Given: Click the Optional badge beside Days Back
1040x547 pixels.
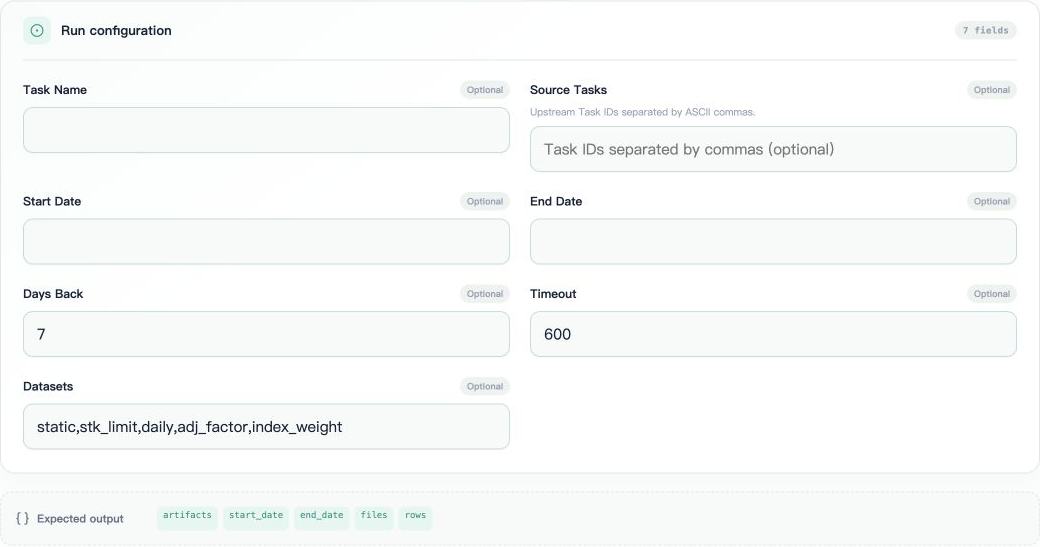Looking at the screenshot, I should tap(485, 294).
